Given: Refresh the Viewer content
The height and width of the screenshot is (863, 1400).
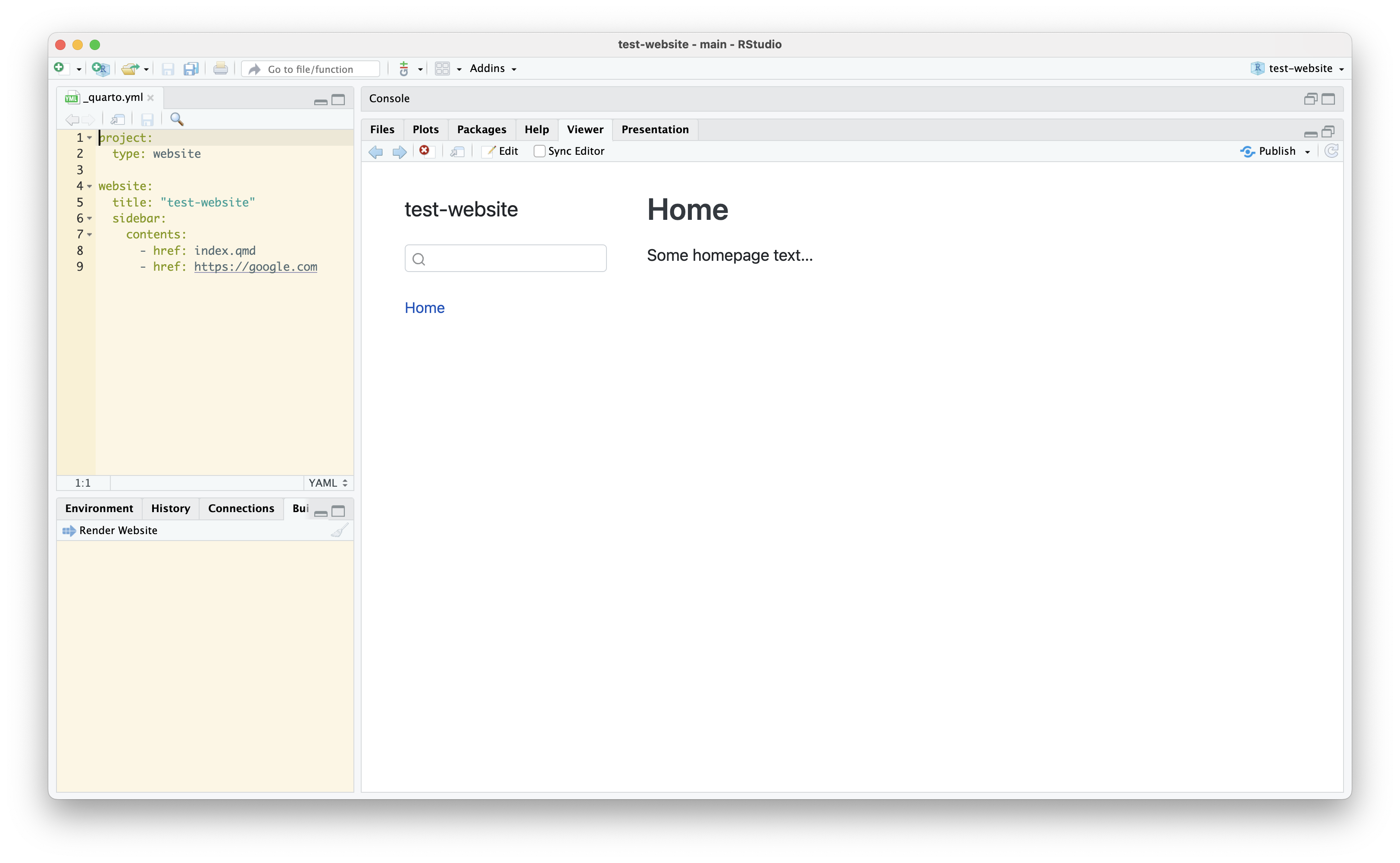Looking at the screenshot, I should tap(1331, 151).
